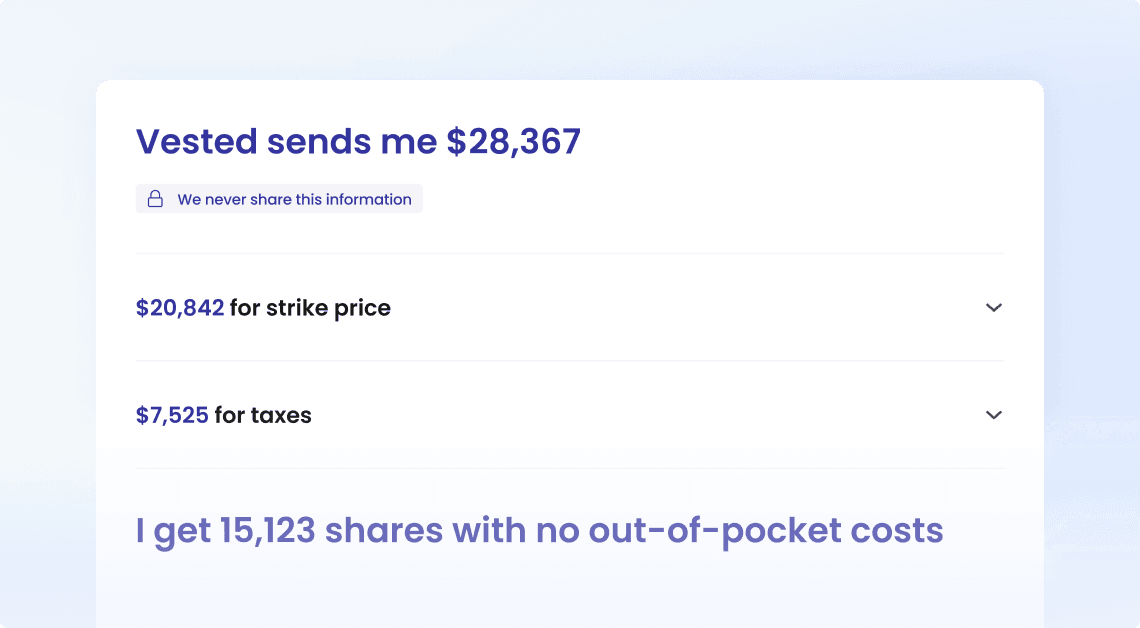Click the empty middle of the strike price row
The image size is (1140, 628).
(x=680, y=308)
